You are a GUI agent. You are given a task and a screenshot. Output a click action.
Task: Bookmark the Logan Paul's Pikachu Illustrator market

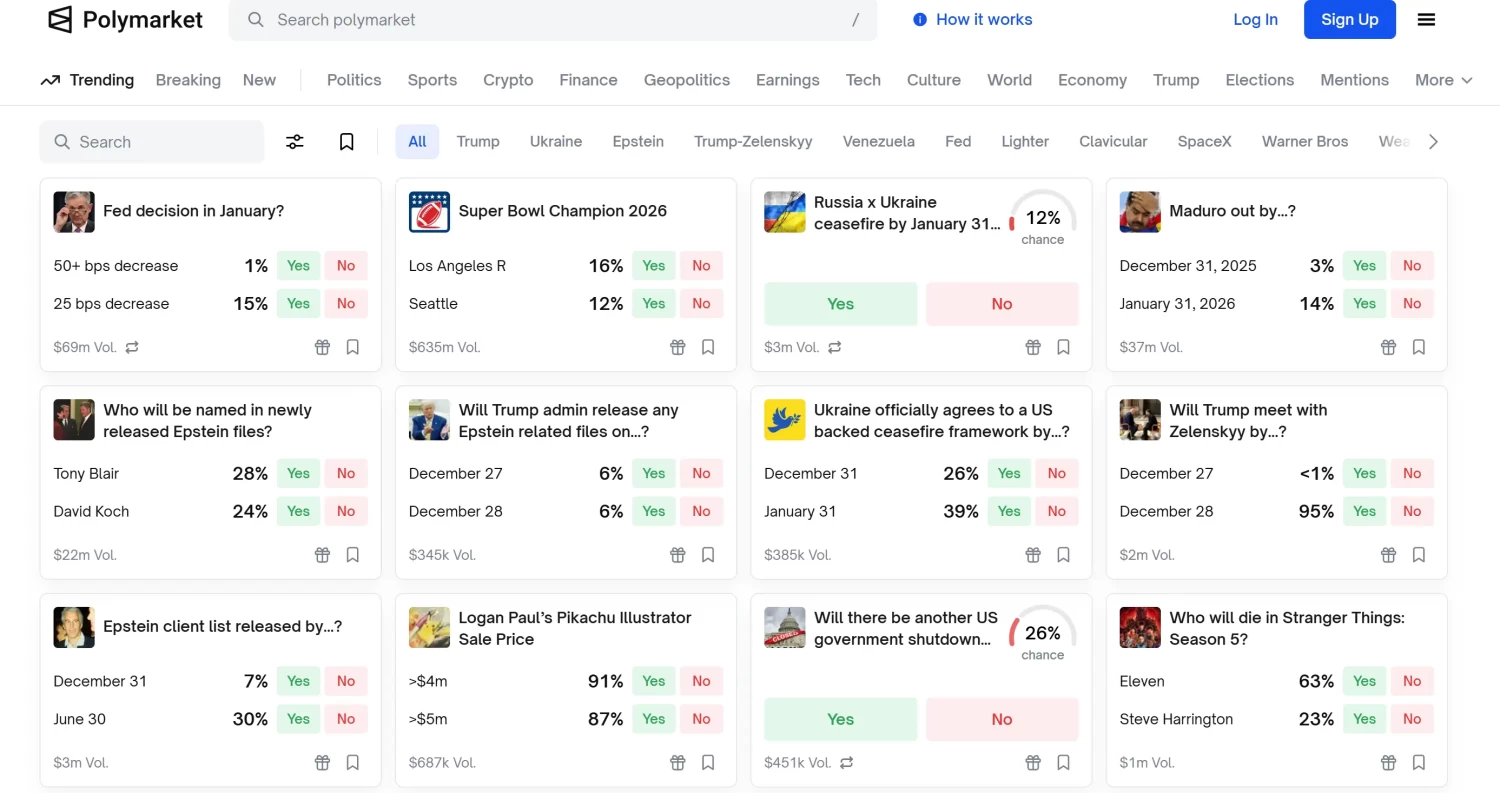[x=708, y=762]
